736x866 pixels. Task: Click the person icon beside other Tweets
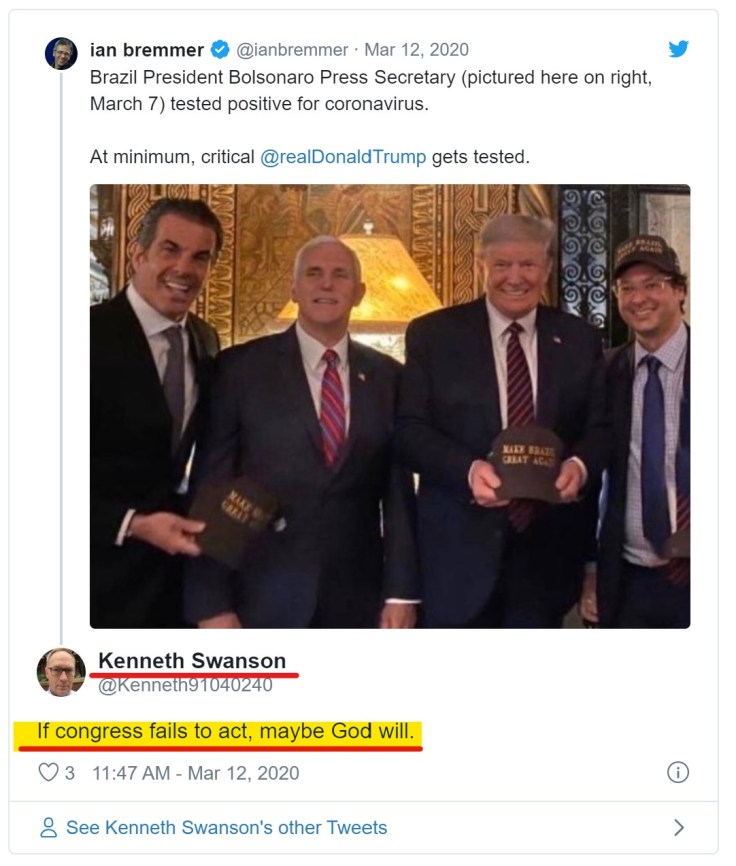tap(48, 828)
